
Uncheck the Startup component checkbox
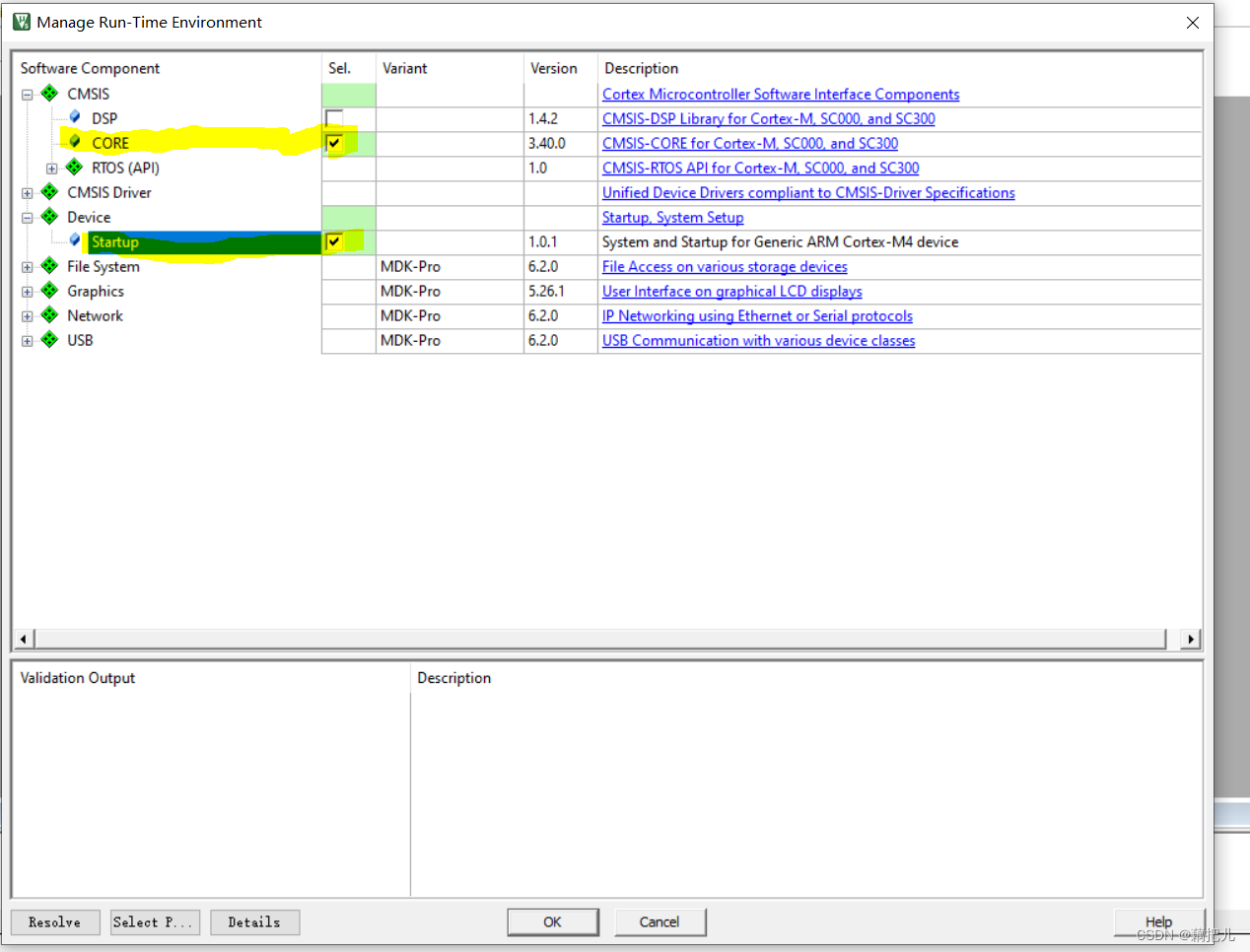pos(334,241)
